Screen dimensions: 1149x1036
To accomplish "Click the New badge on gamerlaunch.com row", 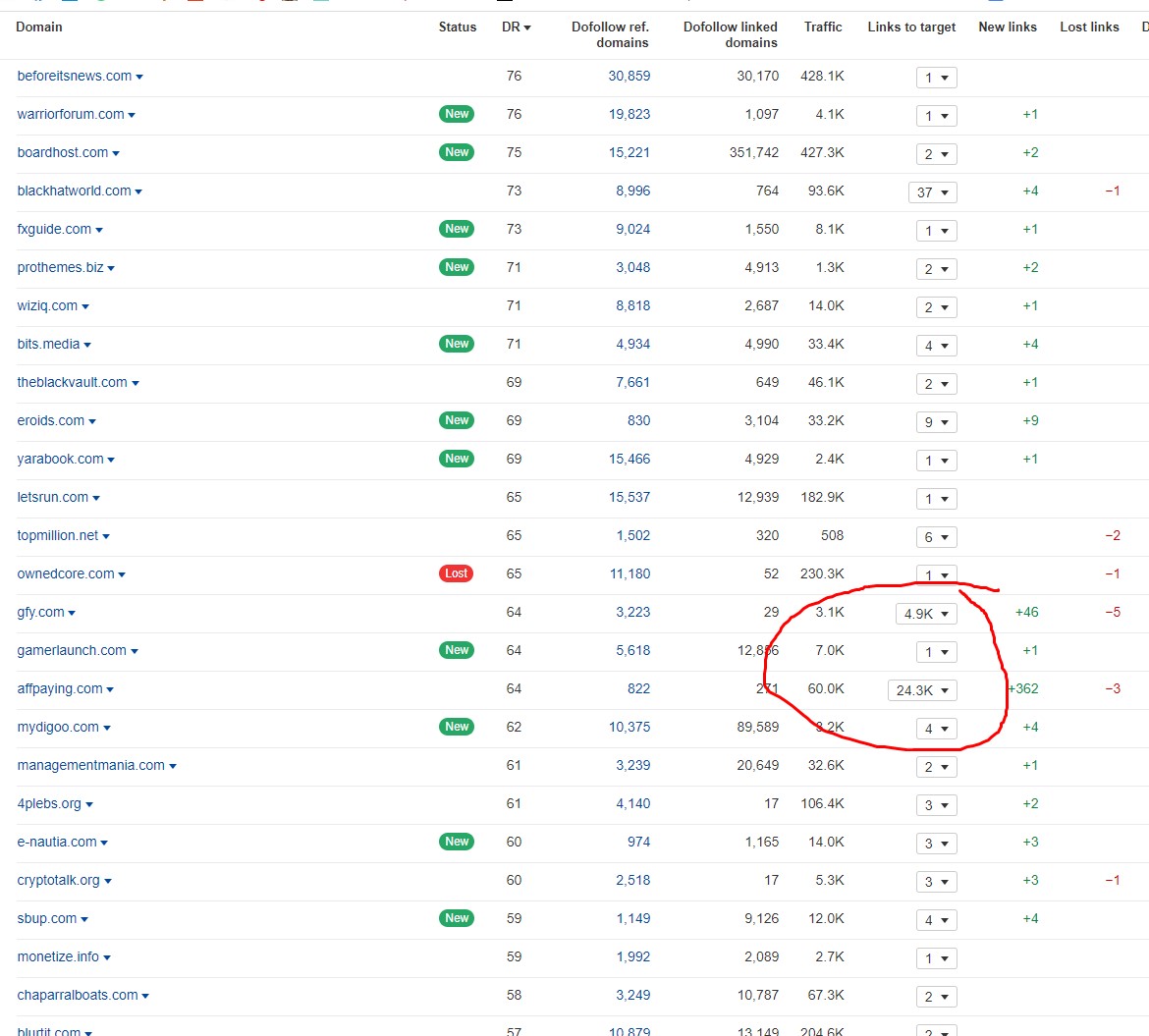I will coord(457,650).
